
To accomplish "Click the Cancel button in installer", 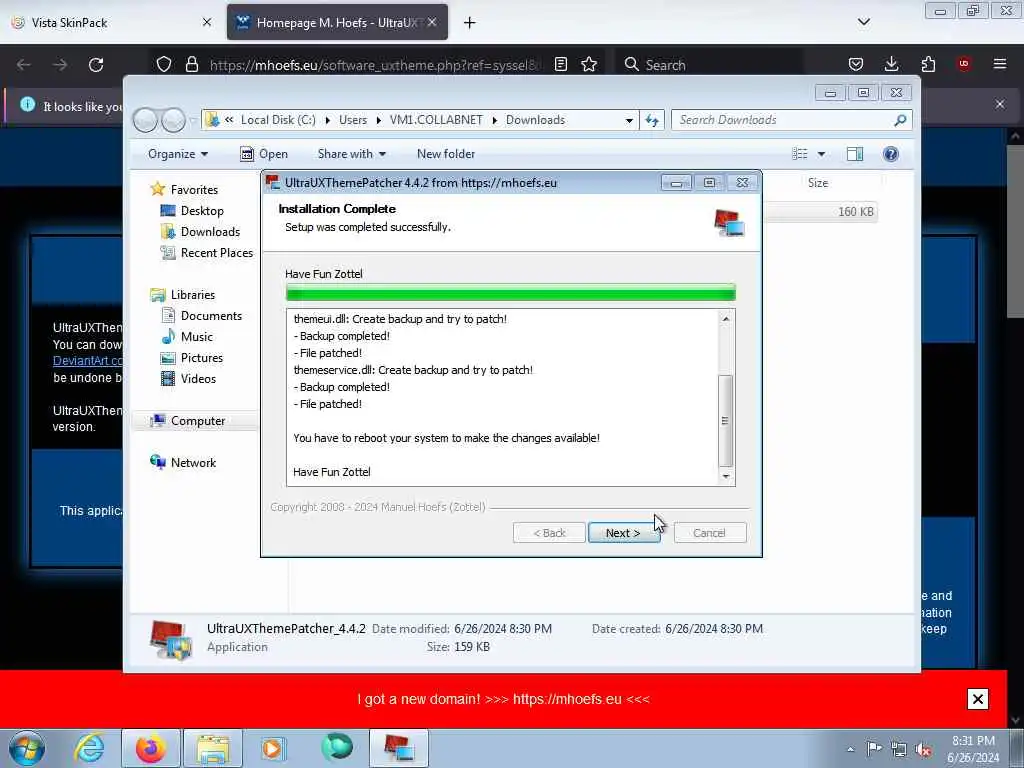I will tap(709, 533).
